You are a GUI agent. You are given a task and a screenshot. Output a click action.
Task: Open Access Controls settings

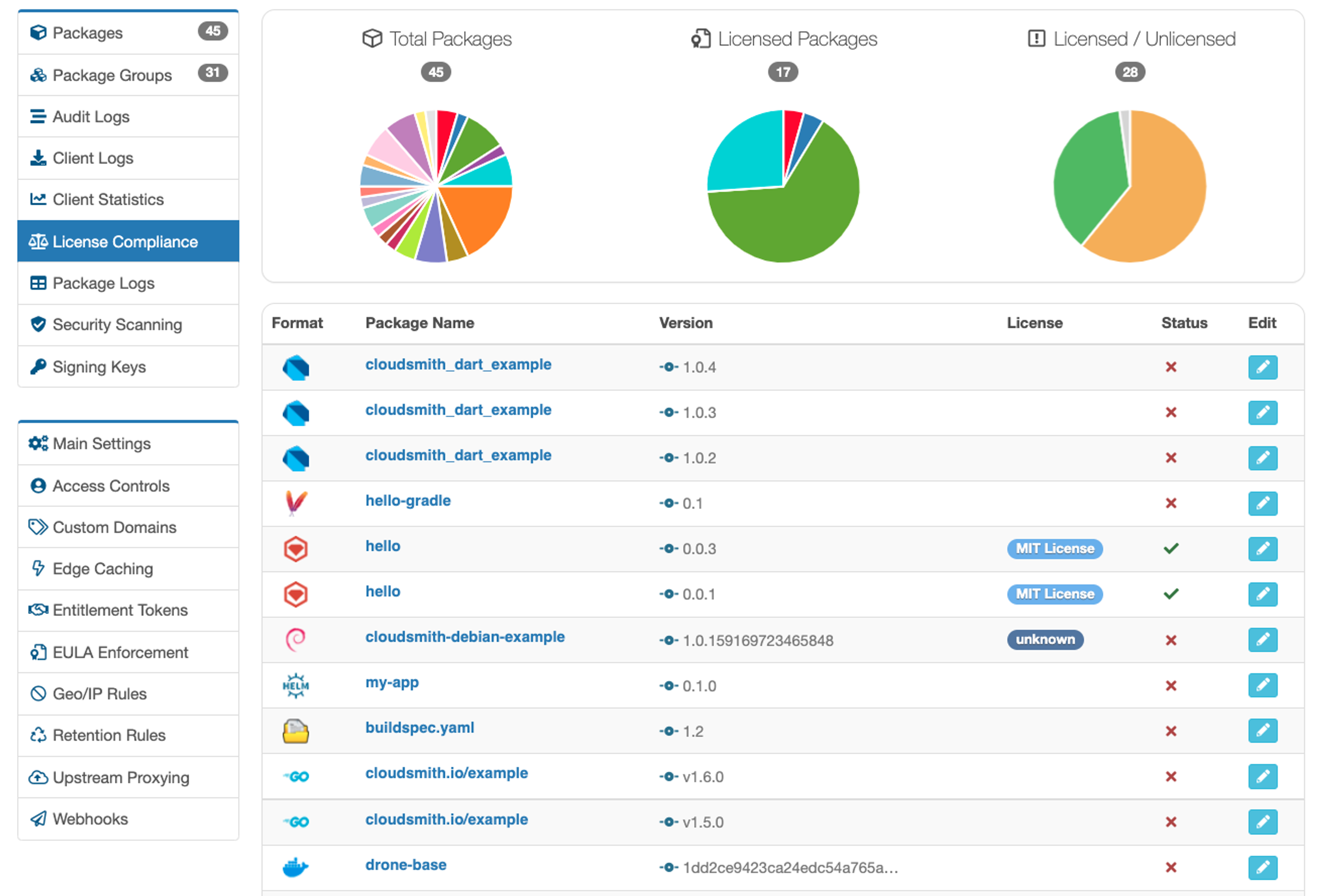click(128, 486)
